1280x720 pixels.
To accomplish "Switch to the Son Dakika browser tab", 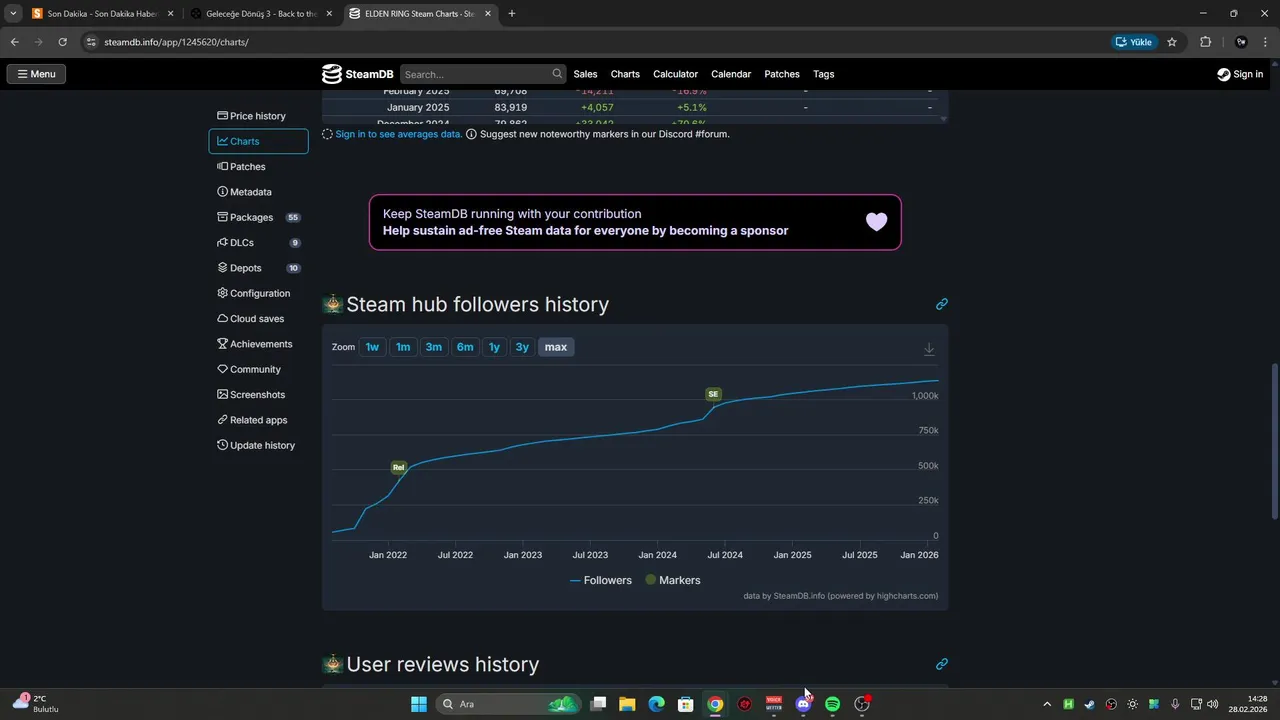I will click(101, 14).
